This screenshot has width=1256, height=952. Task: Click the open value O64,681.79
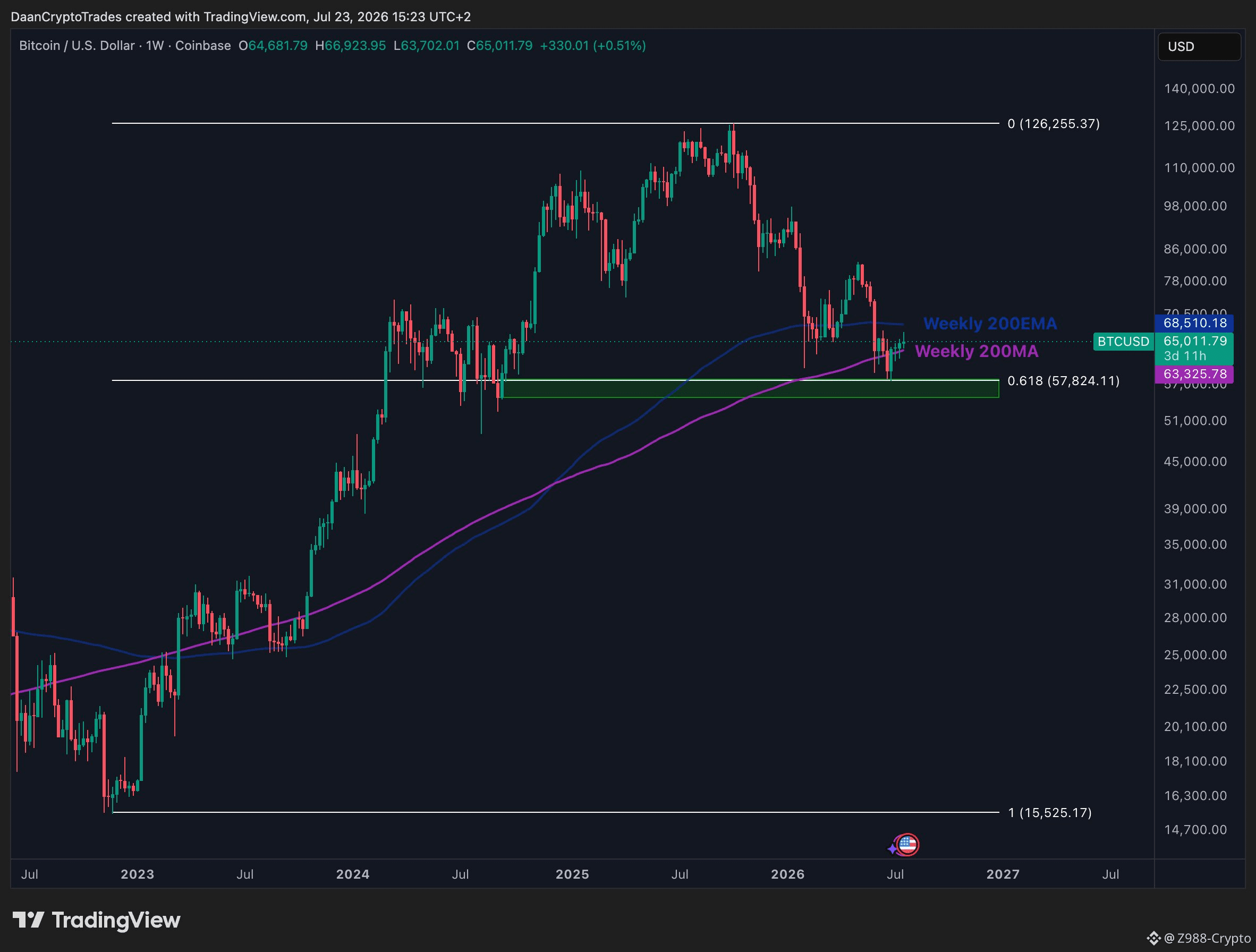[x=273, y=45]
